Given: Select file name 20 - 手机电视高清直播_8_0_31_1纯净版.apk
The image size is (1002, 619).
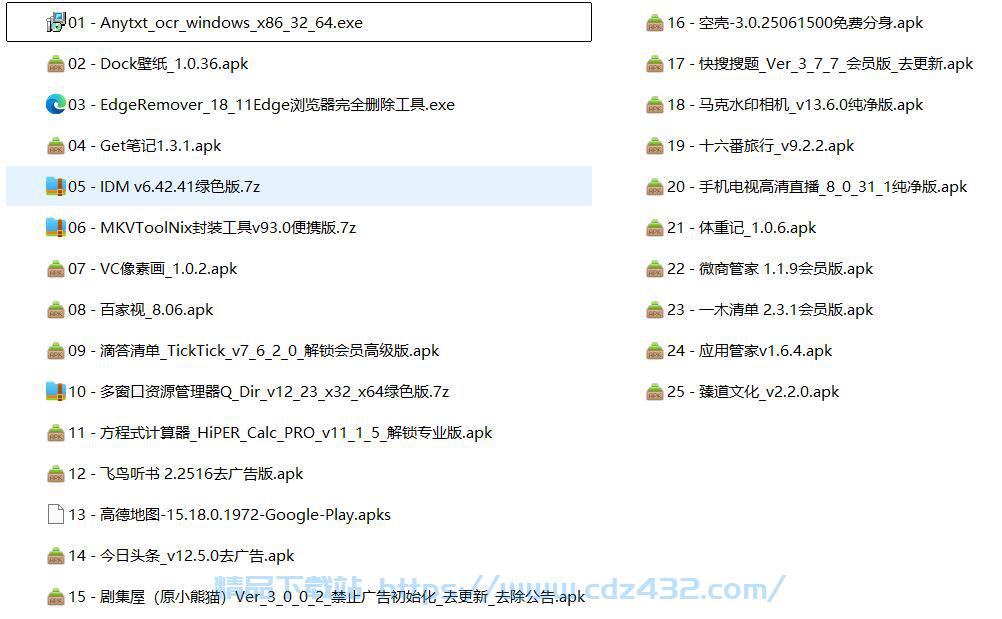Looking at the screenshot, I should point(817,187).
